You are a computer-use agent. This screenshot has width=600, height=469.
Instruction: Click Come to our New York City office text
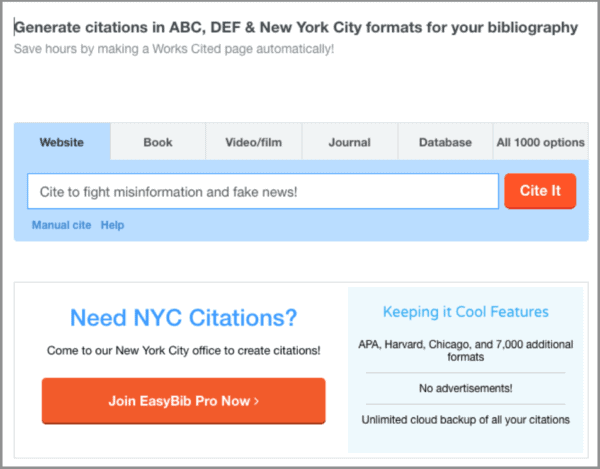pos(184,350)
